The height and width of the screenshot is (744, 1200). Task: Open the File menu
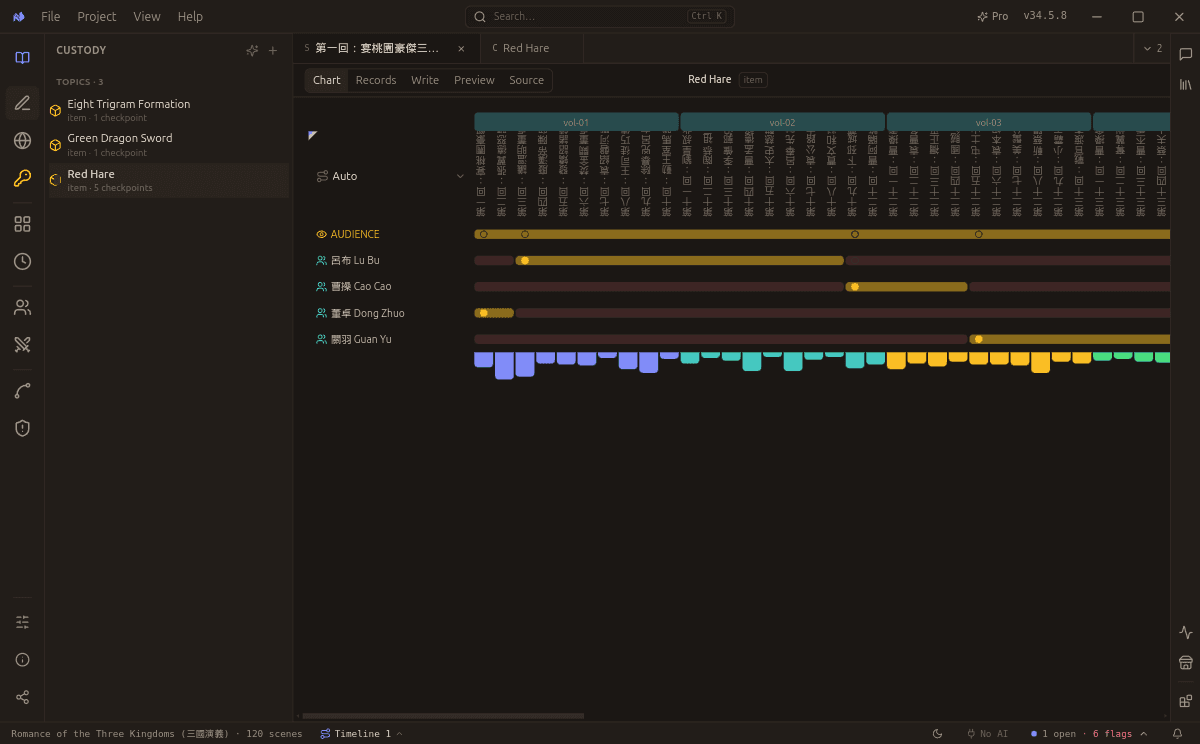coord(51,16)
